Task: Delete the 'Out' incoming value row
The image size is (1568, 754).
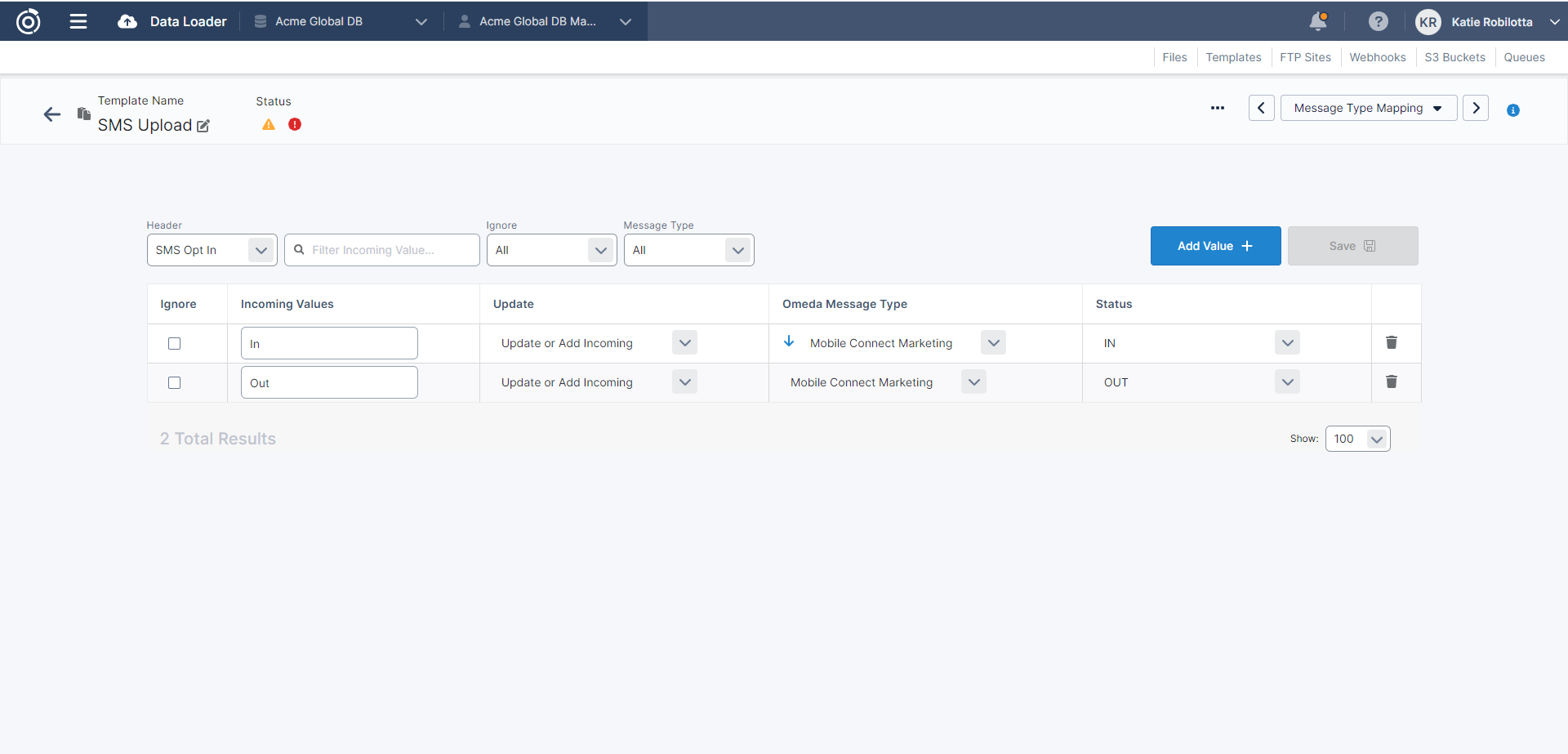Action: pyautogui.click(x=1392, y=381)
